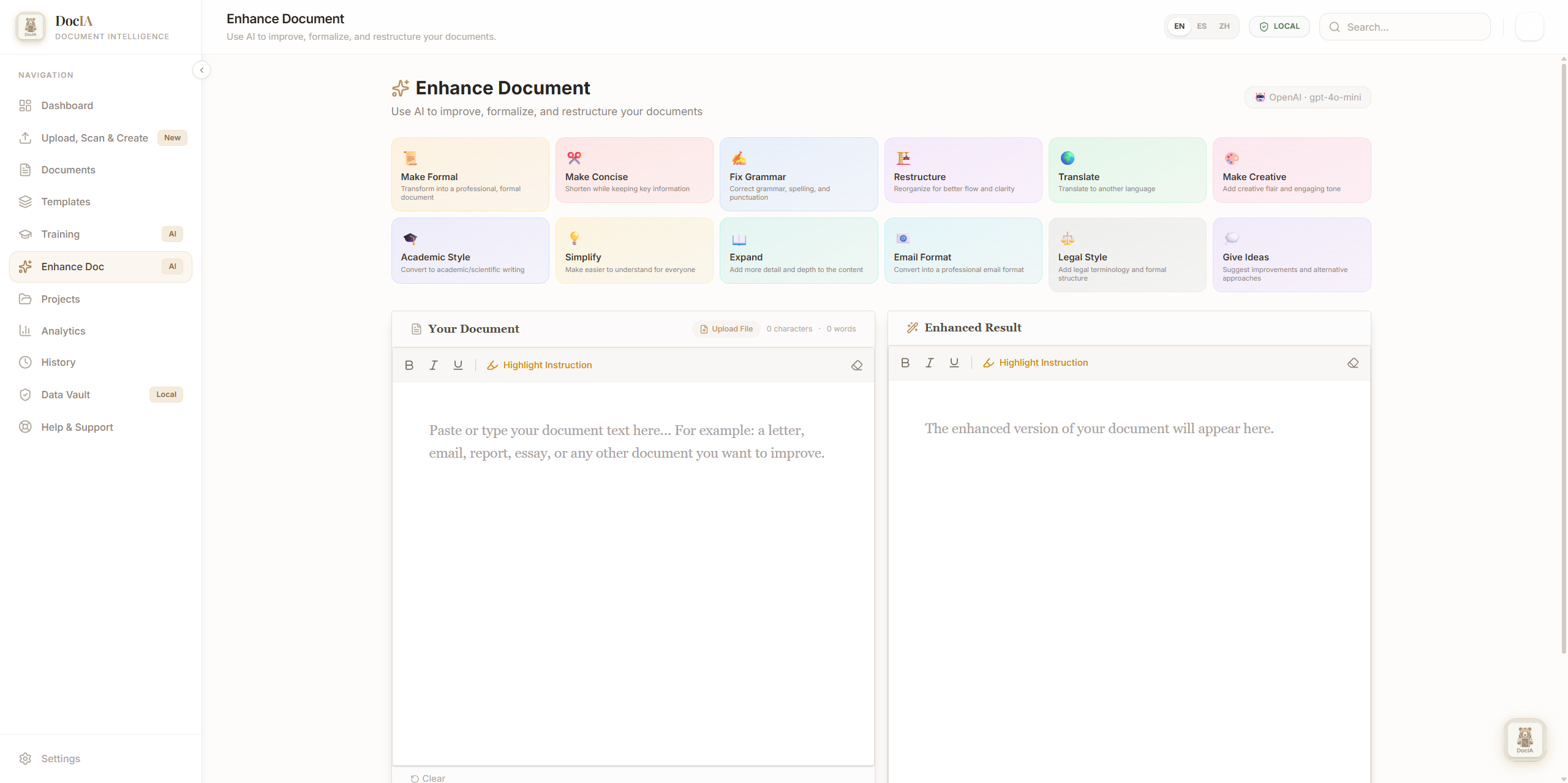This screenshot has height=783, width=1568.
Task: Select the Templates icon in the sidebar
Action: click(25, 202)
